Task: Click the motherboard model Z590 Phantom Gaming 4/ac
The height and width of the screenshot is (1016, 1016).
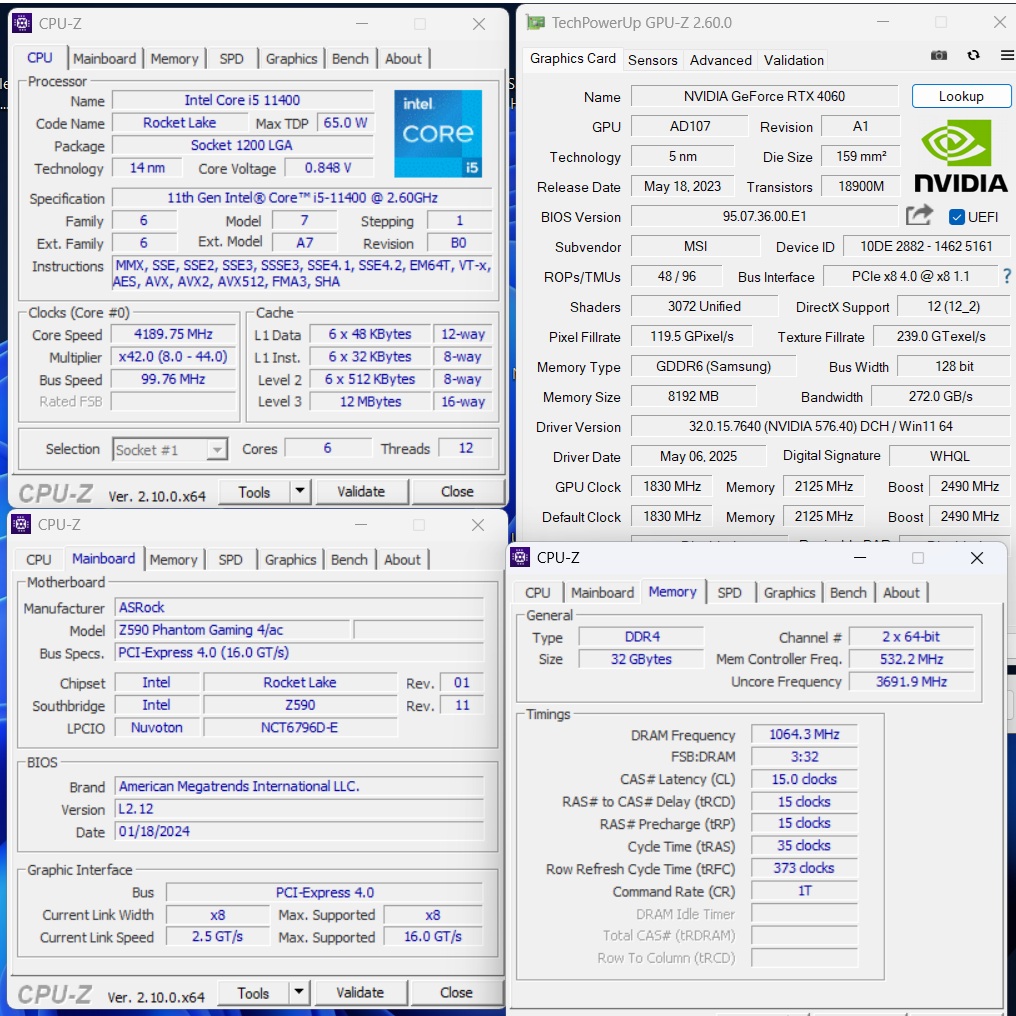Action: (233, 630)
